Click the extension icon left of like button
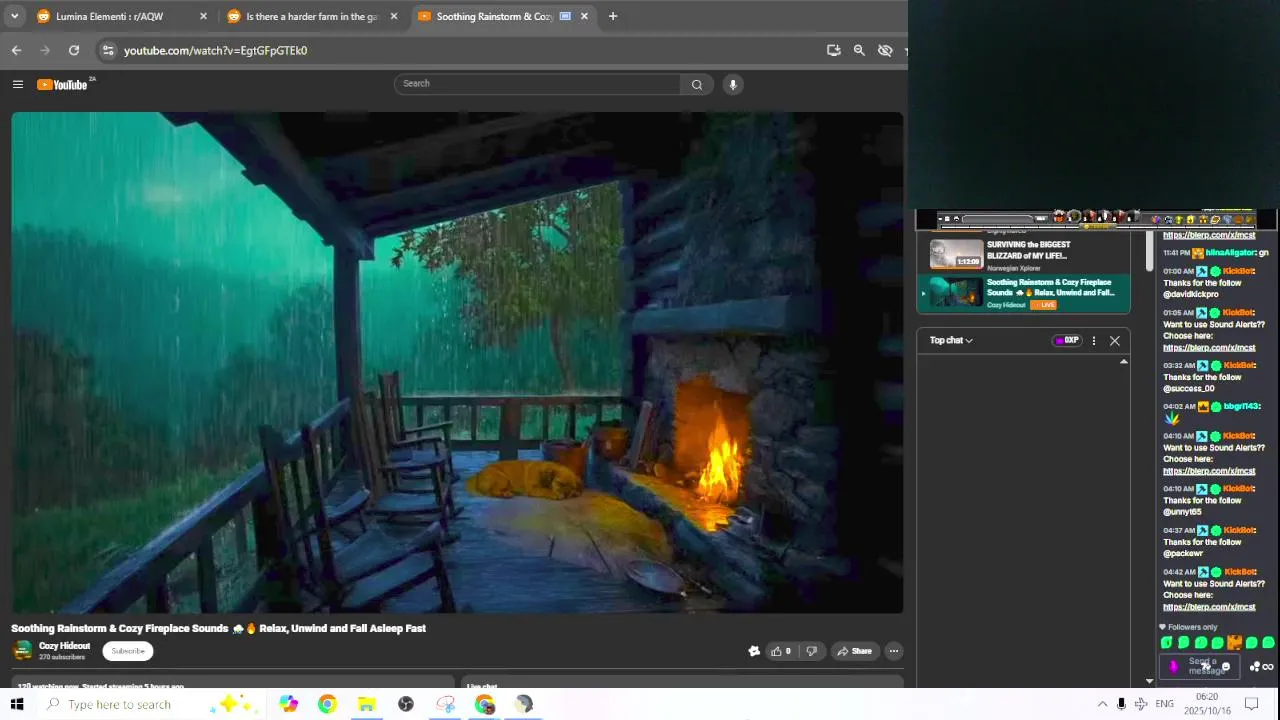This screenshot has height=720, width=1280. coord(754,651)
